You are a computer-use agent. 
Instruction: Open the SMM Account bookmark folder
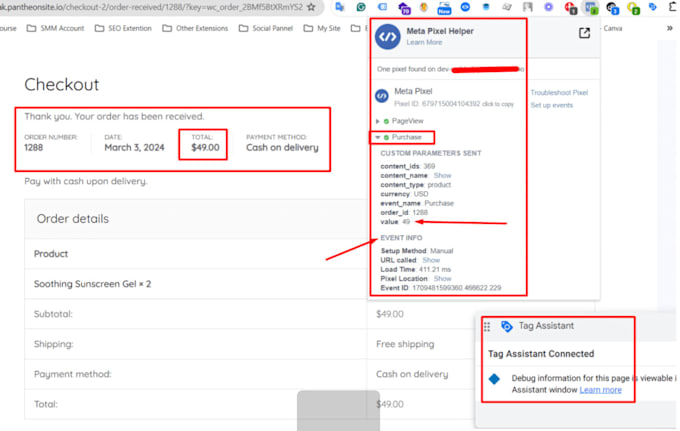[x=56, y=28]
